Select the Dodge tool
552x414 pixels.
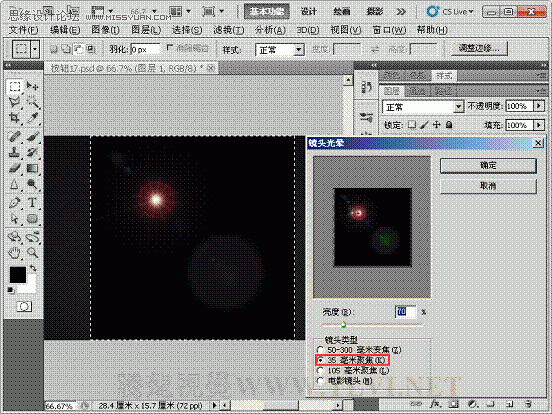pyautogui.click(x=32, y=184)
